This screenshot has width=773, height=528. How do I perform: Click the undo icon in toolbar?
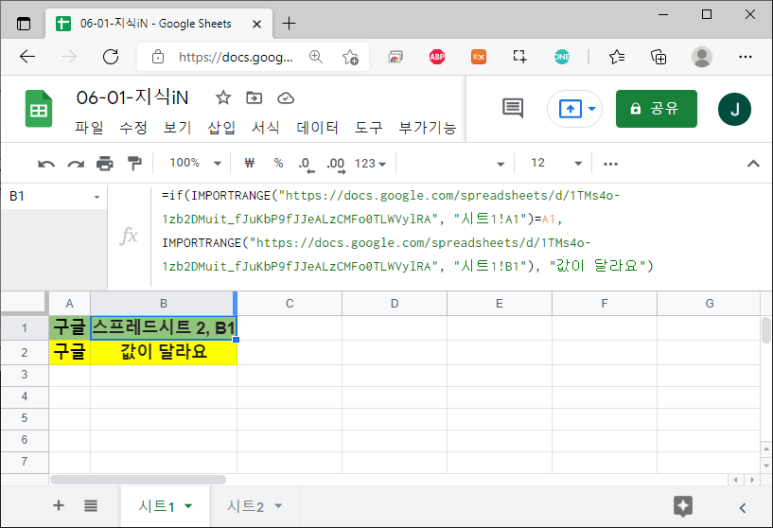[46, 164]
